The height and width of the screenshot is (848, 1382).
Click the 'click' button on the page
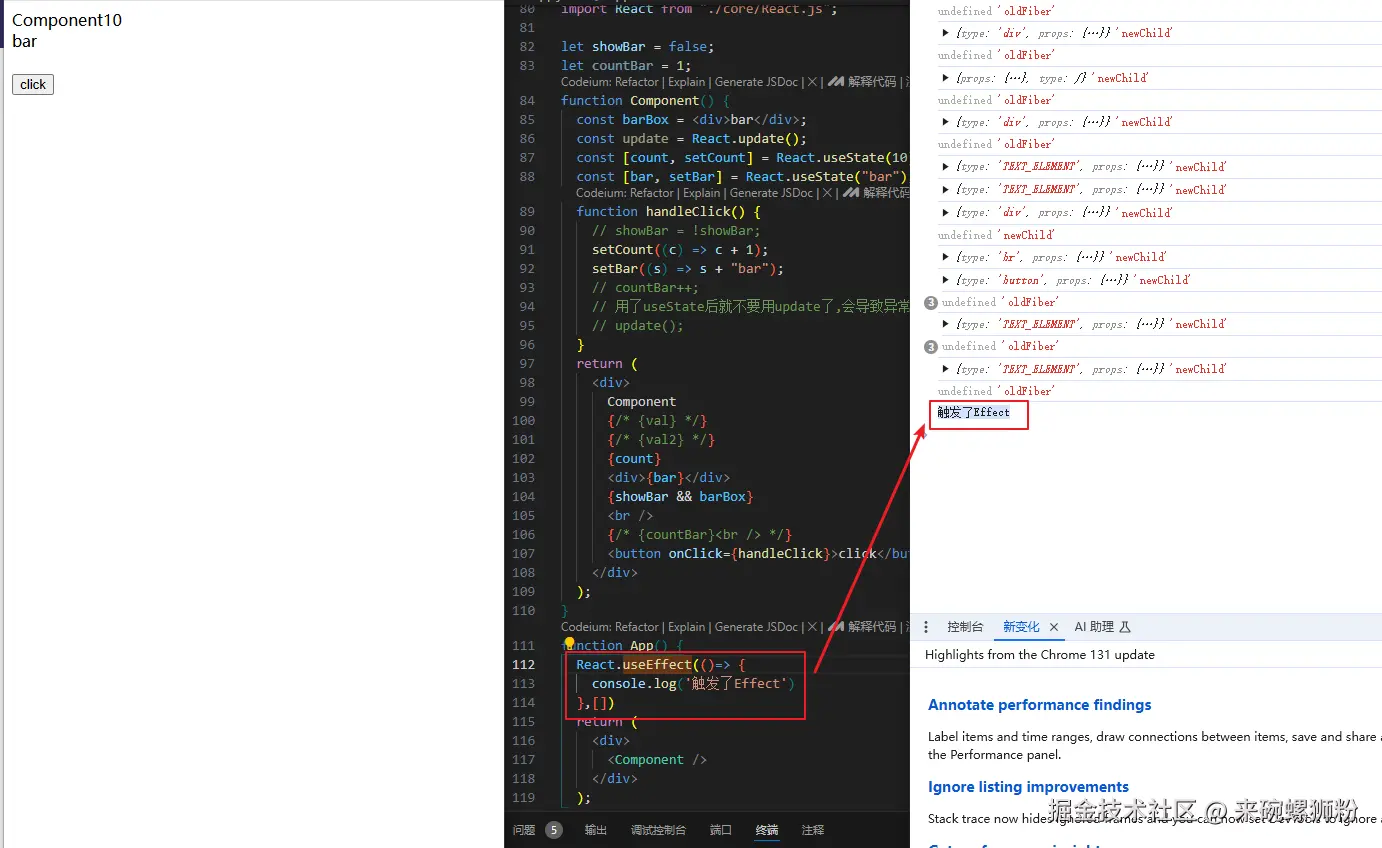coord(33,85)
